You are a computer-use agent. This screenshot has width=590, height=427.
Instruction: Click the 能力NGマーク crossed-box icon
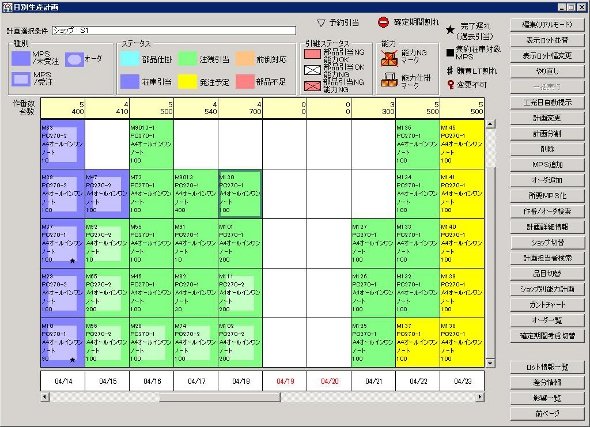(x=389, y=58)
